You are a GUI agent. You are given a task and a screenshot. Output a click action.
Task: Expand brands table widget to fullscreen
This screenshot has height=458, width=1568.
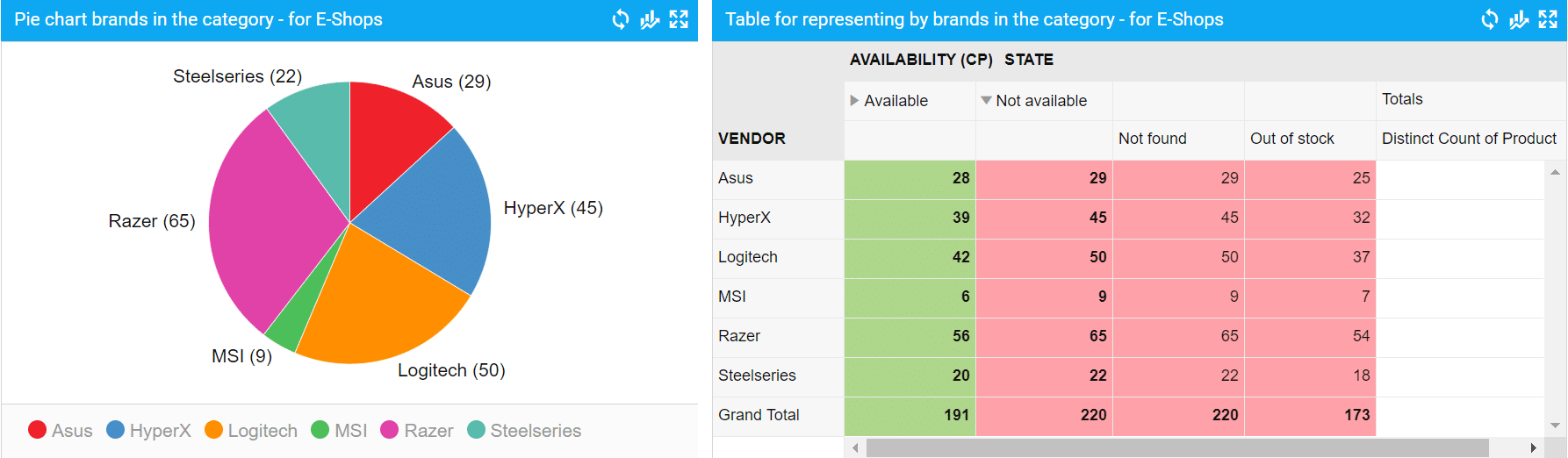[x=1548, y=19]
